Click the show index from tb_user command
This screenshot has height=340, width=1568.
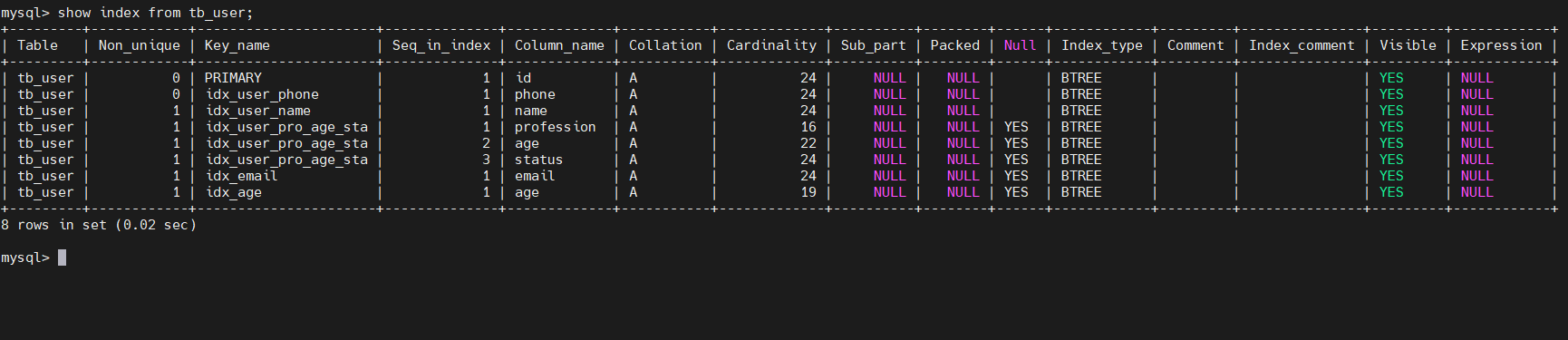[156, 13]
